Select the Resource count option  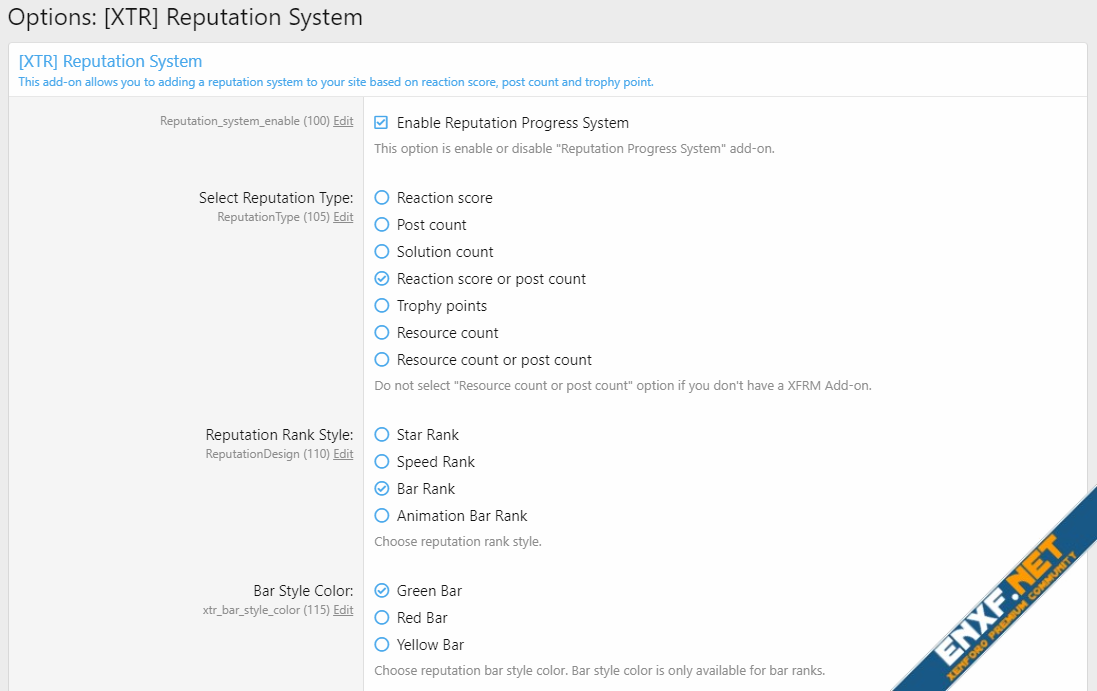pos(381,333)
